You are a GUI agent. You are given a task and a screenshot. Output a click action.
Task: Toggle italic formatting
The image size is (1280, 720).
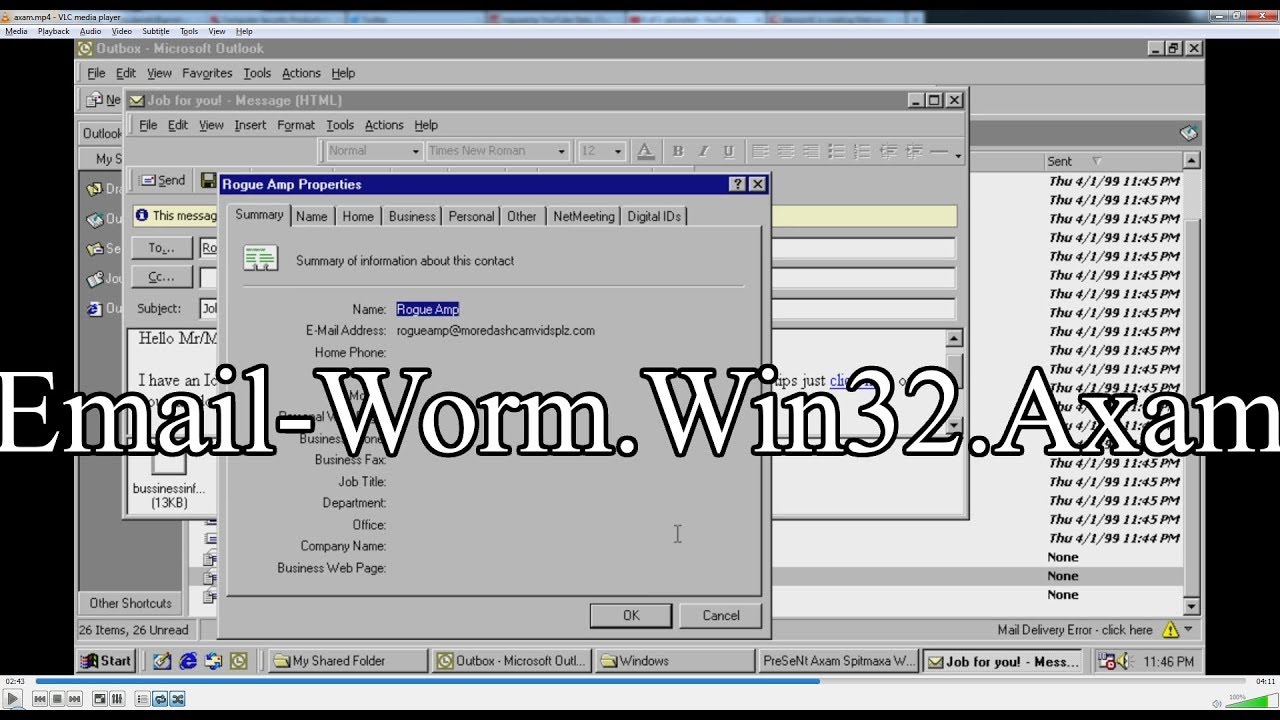coord(703,151)
